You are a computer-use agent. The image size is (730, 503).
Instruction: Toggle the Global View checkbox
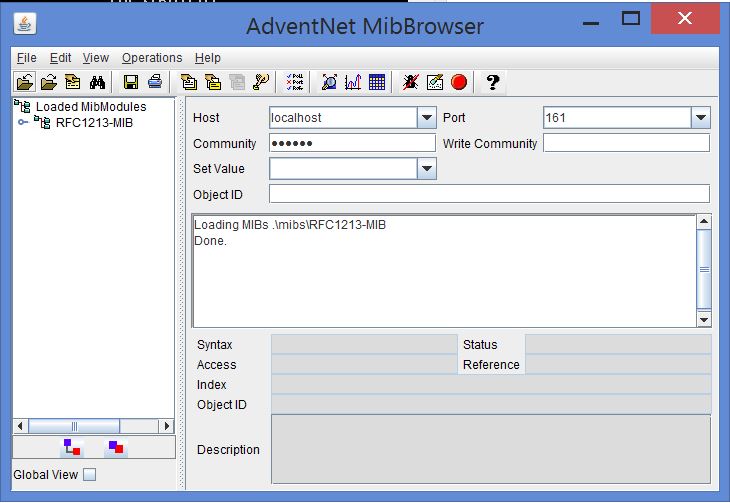pyautogui.click(x=90, y=475)
